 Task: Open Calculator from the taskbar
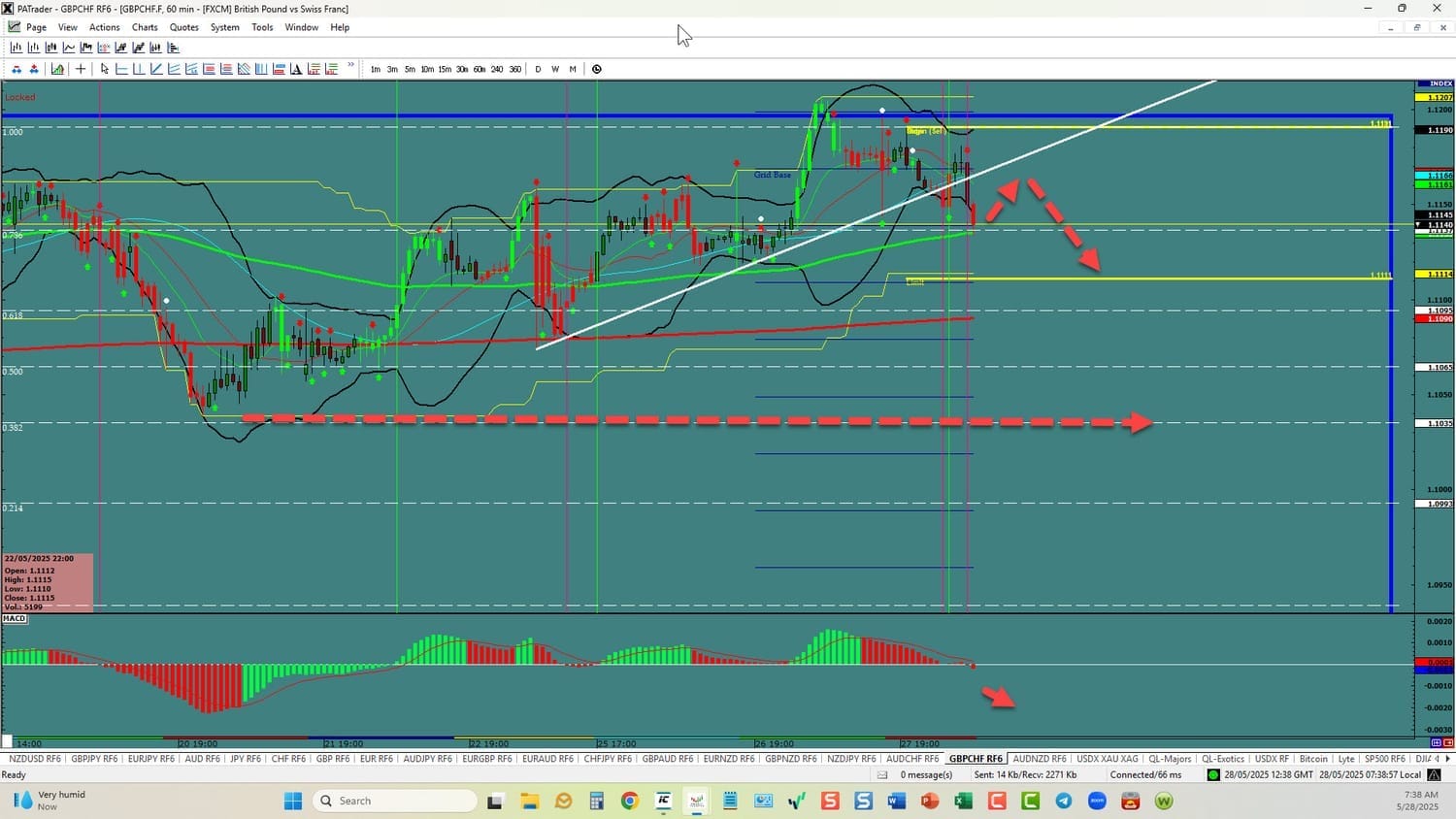596,801
